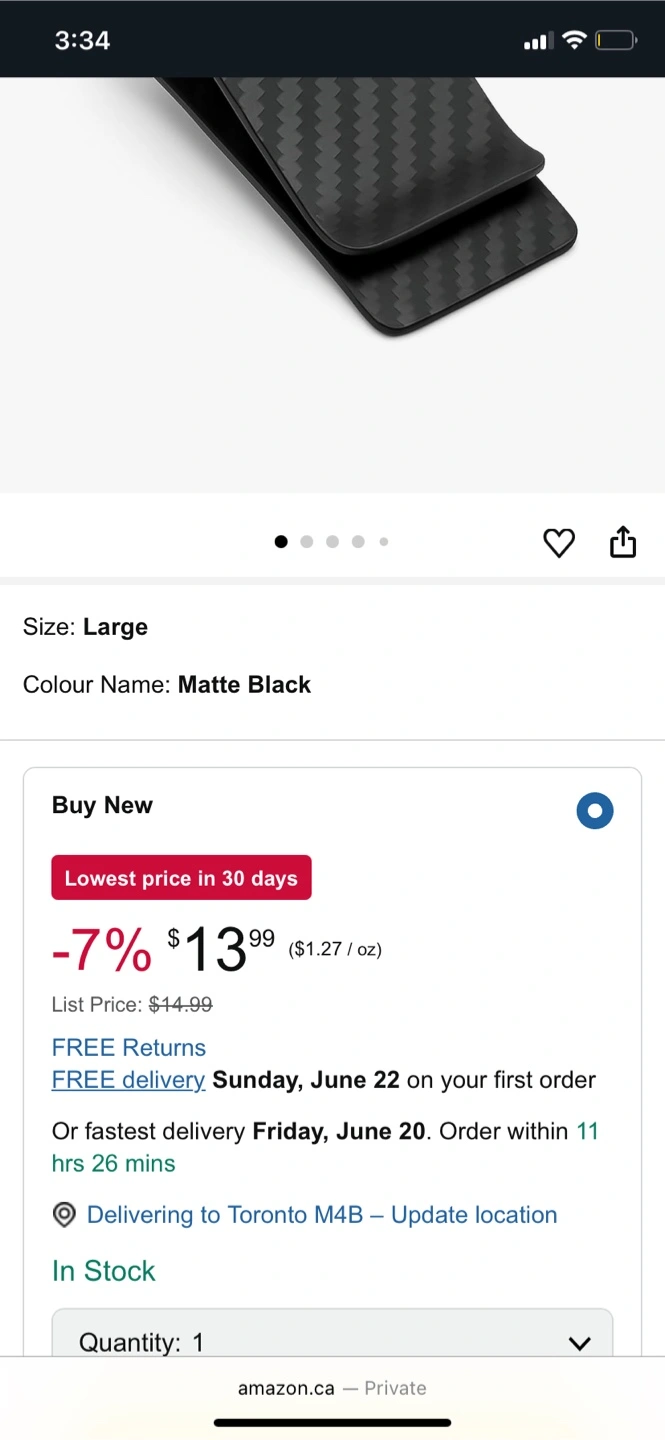Open the FREE delivery link

click(x=129, y=1080)
